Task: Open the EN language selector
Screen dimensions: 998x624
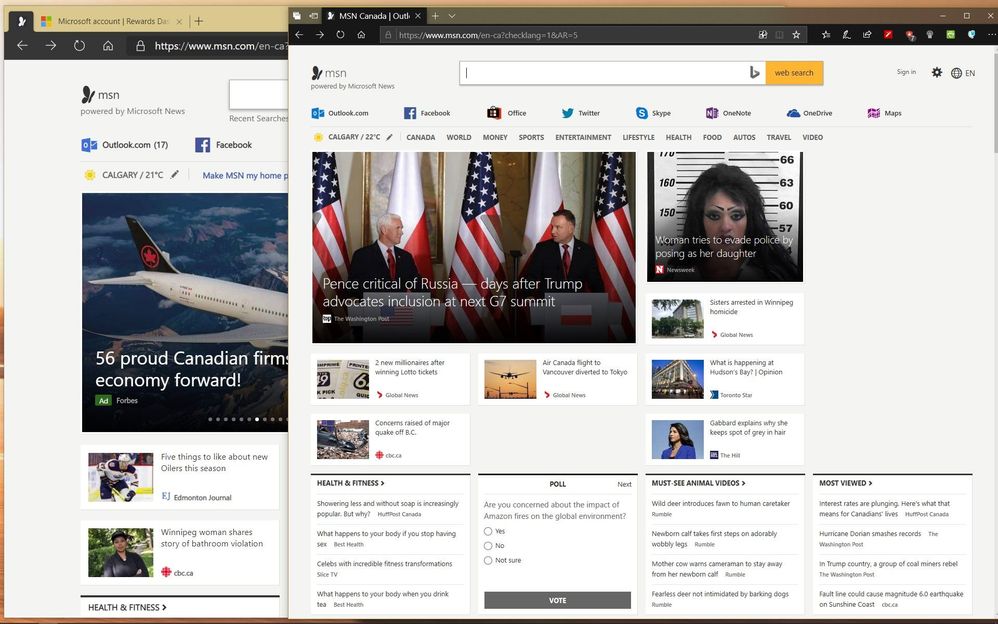Action: [x=963, y=73]
